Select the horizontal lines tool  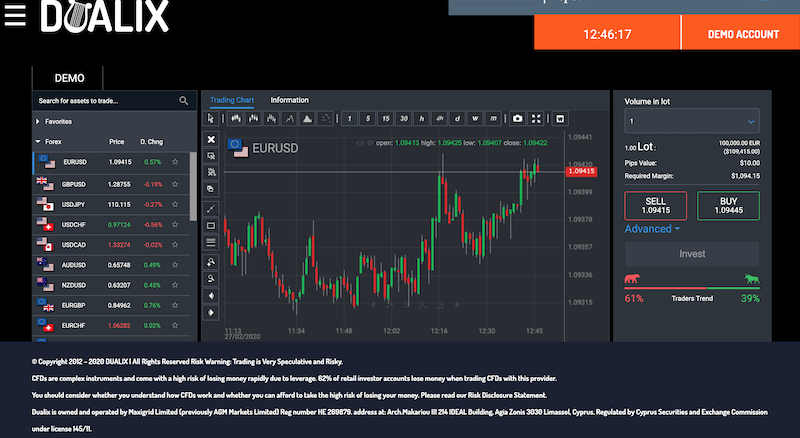(211, 242)
